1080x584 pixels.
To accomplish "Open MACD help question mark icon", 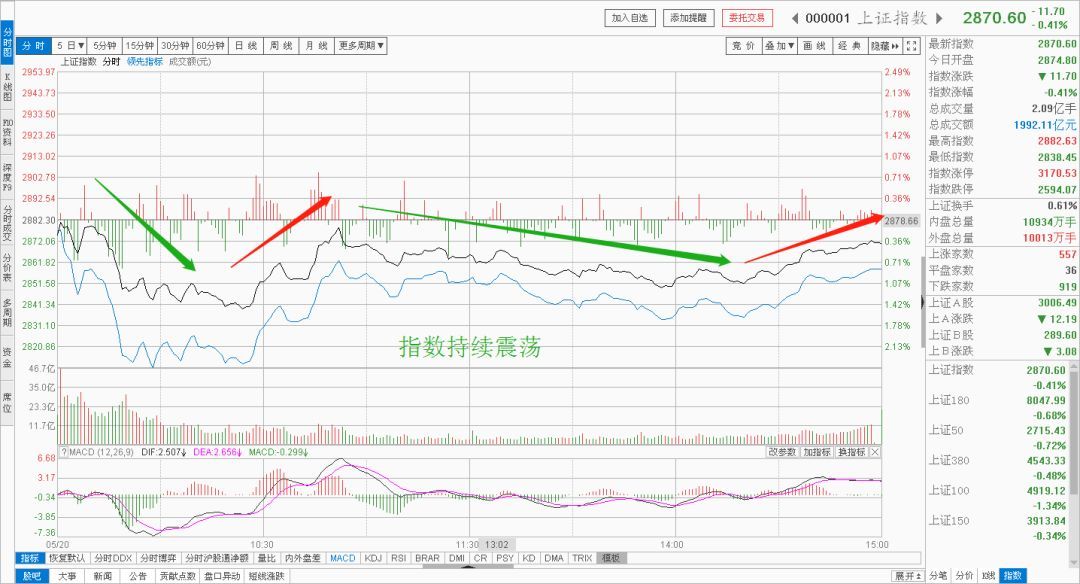I will 63,452.
